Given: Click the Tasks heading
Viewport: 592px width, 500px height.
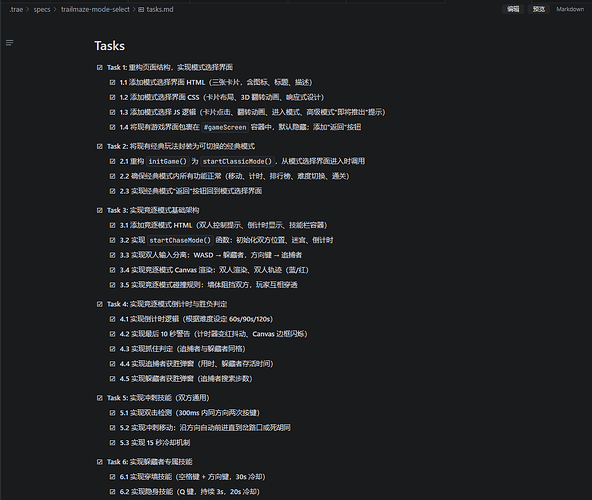Looking at the screenshot, I should (109, 46).
